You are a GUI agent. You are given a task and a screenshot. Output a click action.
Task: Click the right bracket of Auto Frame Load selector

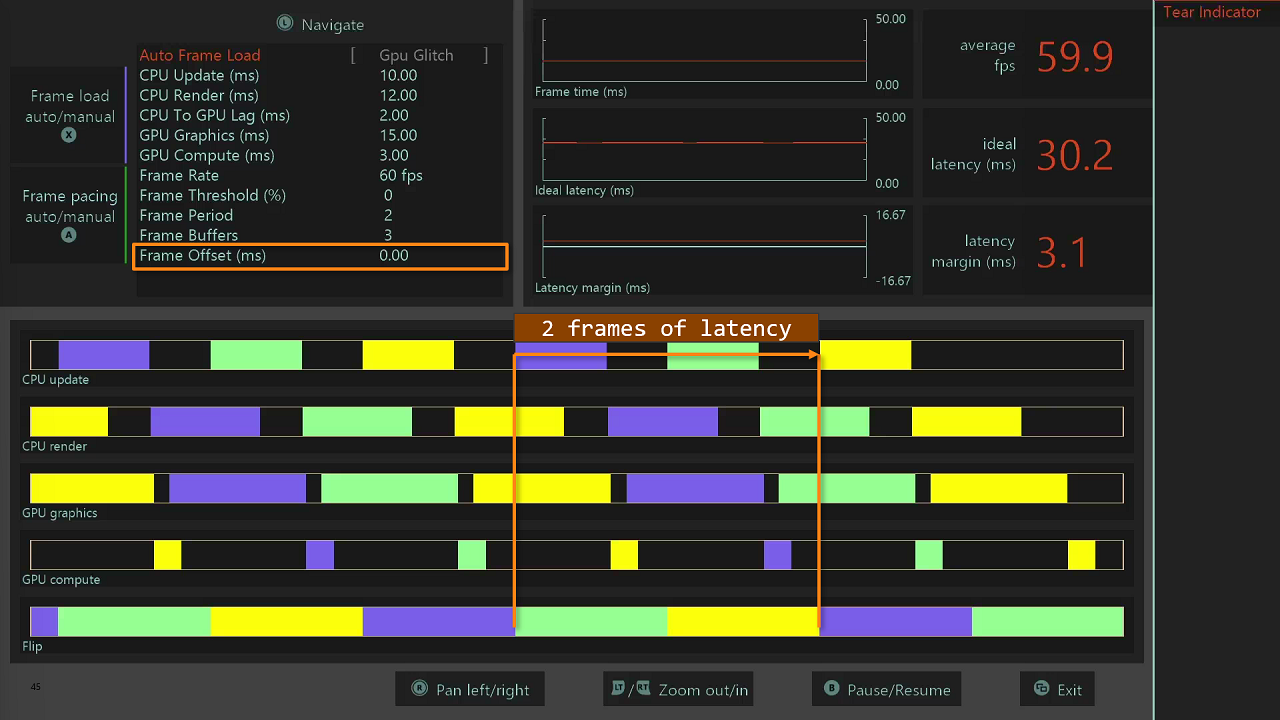click(x=486, y=55)
